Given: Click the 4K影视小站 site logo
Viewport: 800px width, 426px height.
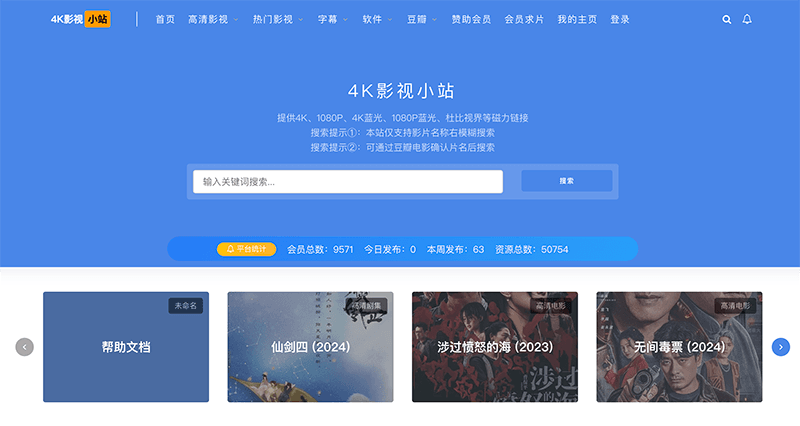Looking at the screenshot, I should pyautogui.click(x=81, y=19).
